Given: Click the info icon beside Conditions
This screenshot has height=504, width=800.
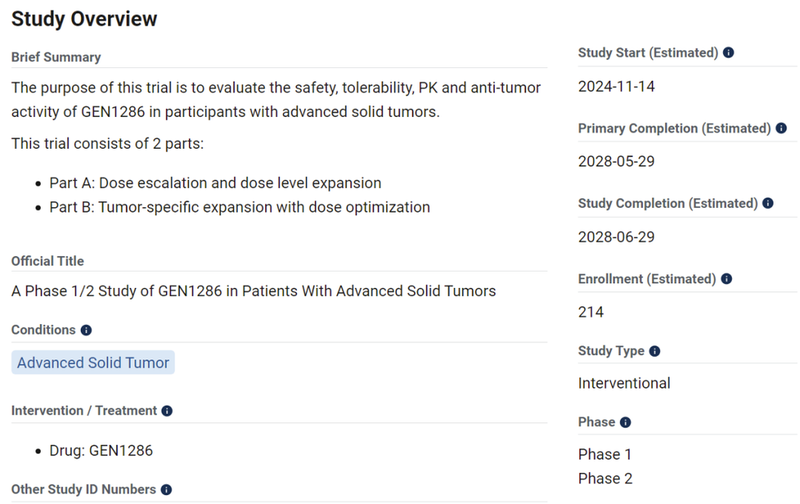Looking at the screenshot, I should 87,330.
